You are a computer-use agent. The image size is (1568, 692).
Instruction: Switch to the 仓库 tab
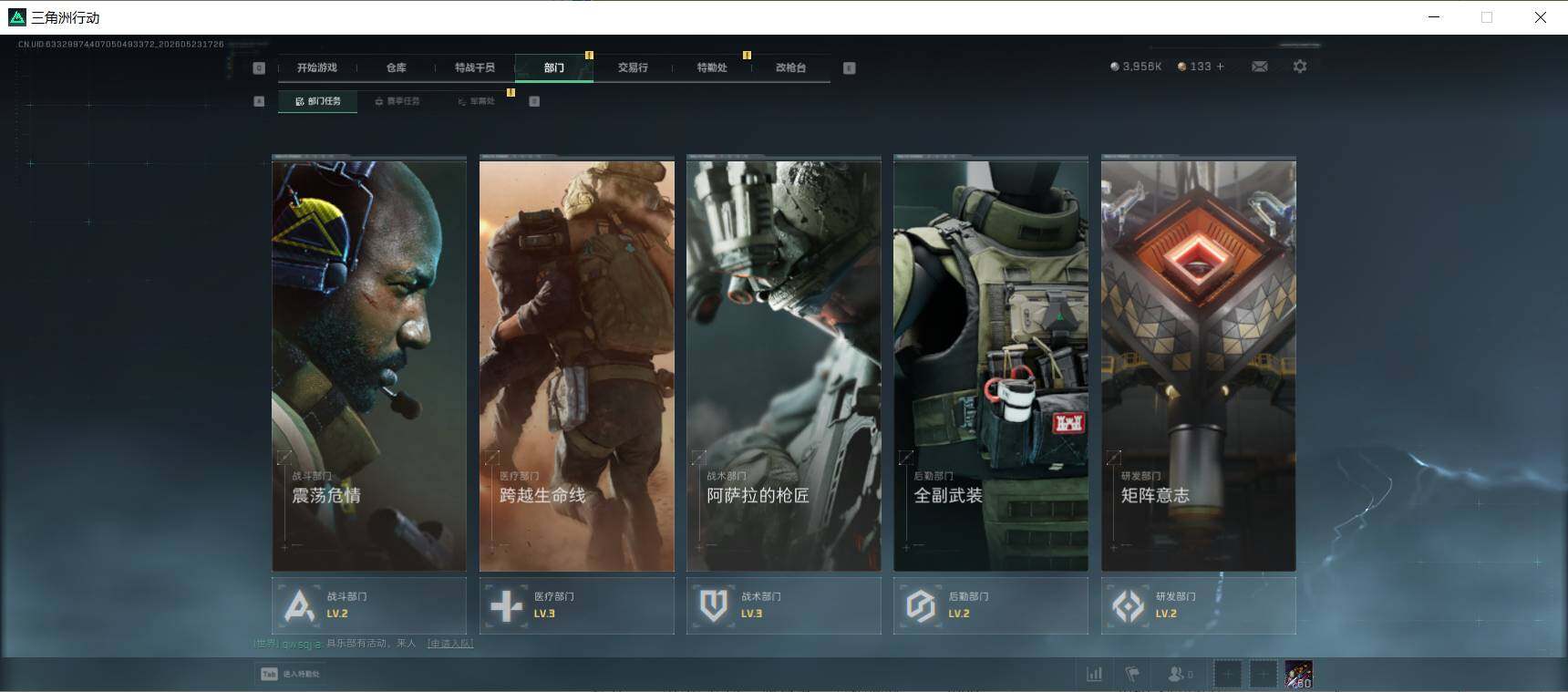click(x=396, y=67)
